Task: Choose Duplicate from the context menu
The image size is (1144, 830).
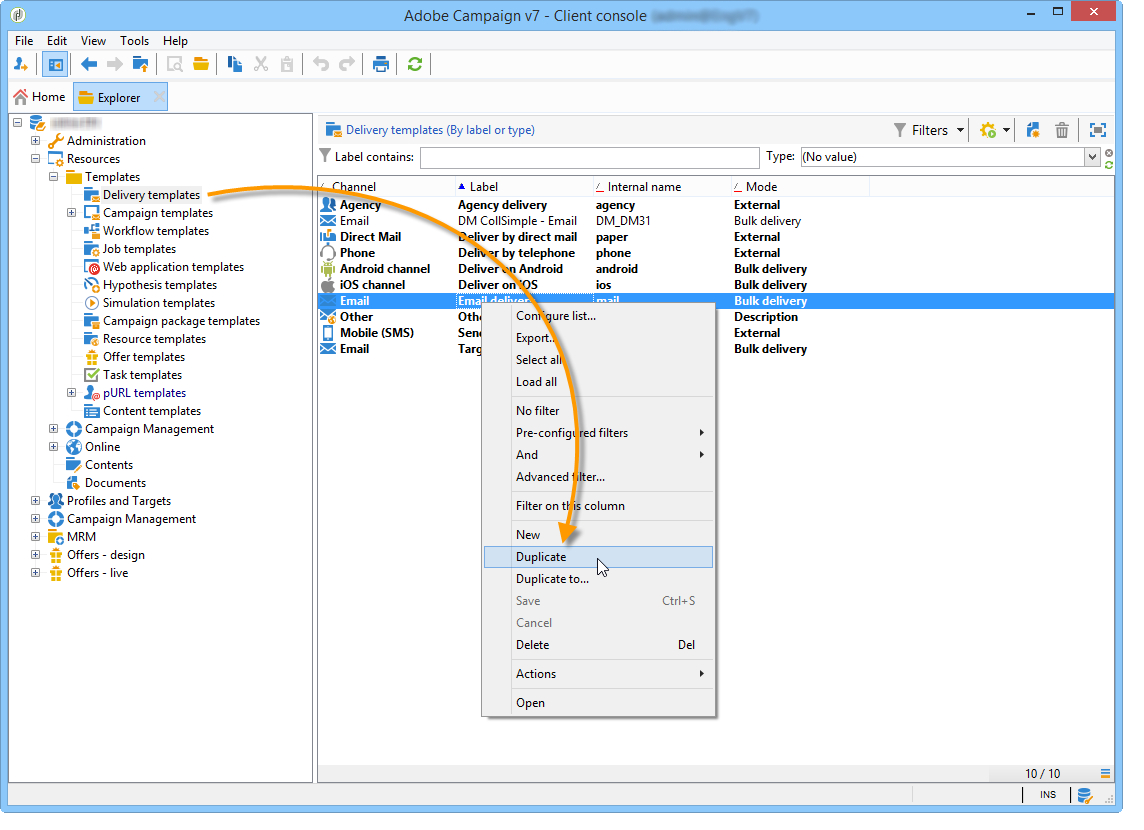Action: pyautogui.click(x=541, y=557)
